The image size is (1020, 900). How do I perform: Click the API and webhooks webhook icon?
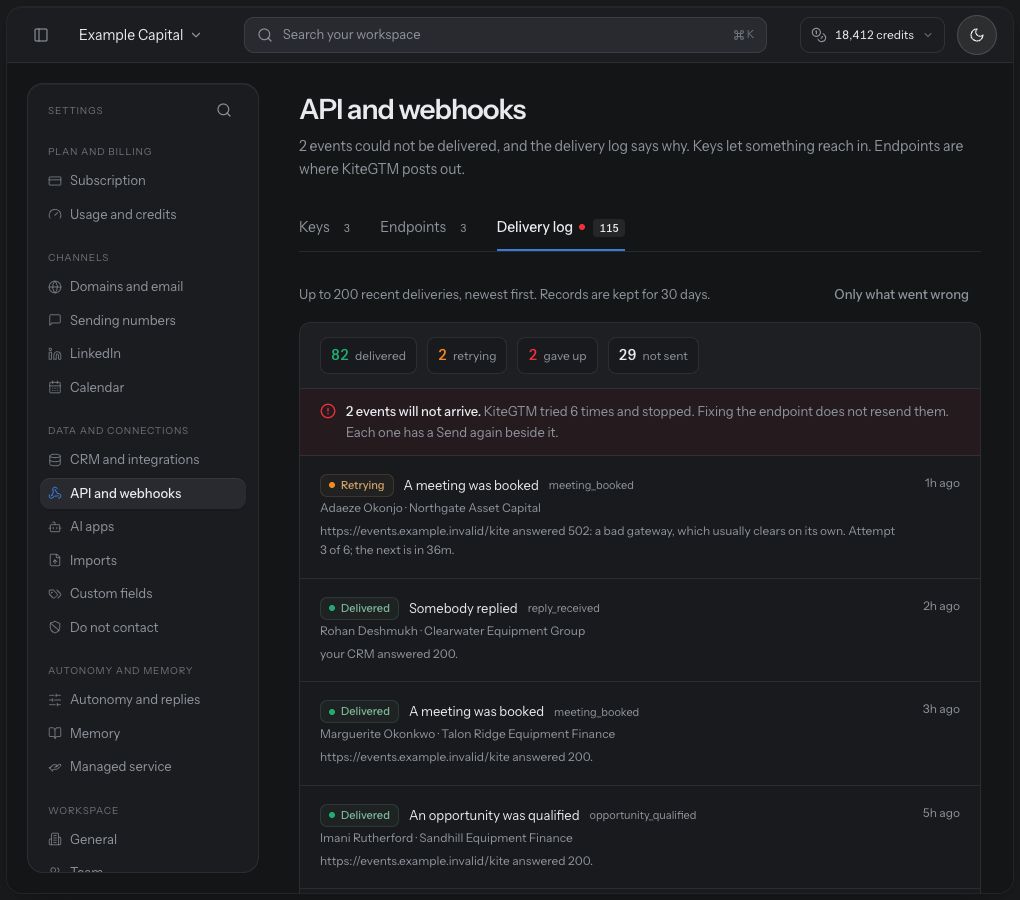pyautogui.click(x=55, y=494)
